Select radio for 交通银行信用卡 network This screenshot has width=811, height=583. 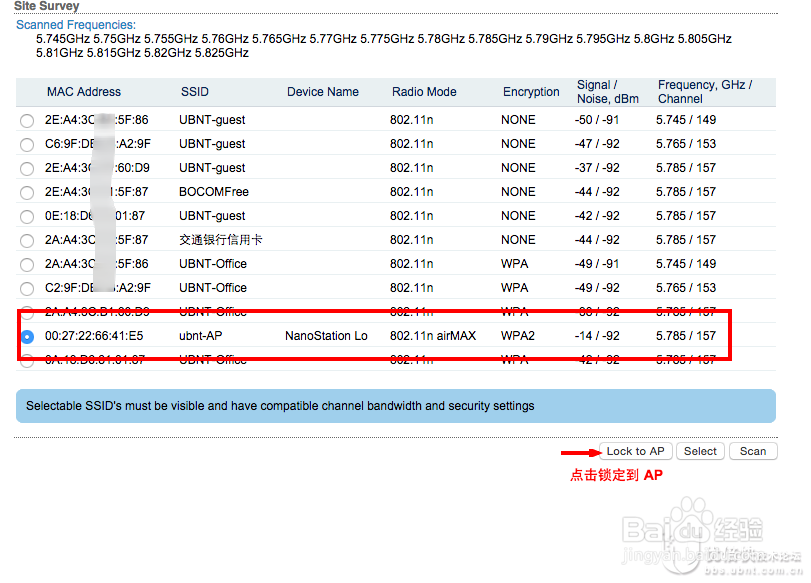[x=27, y=241]
